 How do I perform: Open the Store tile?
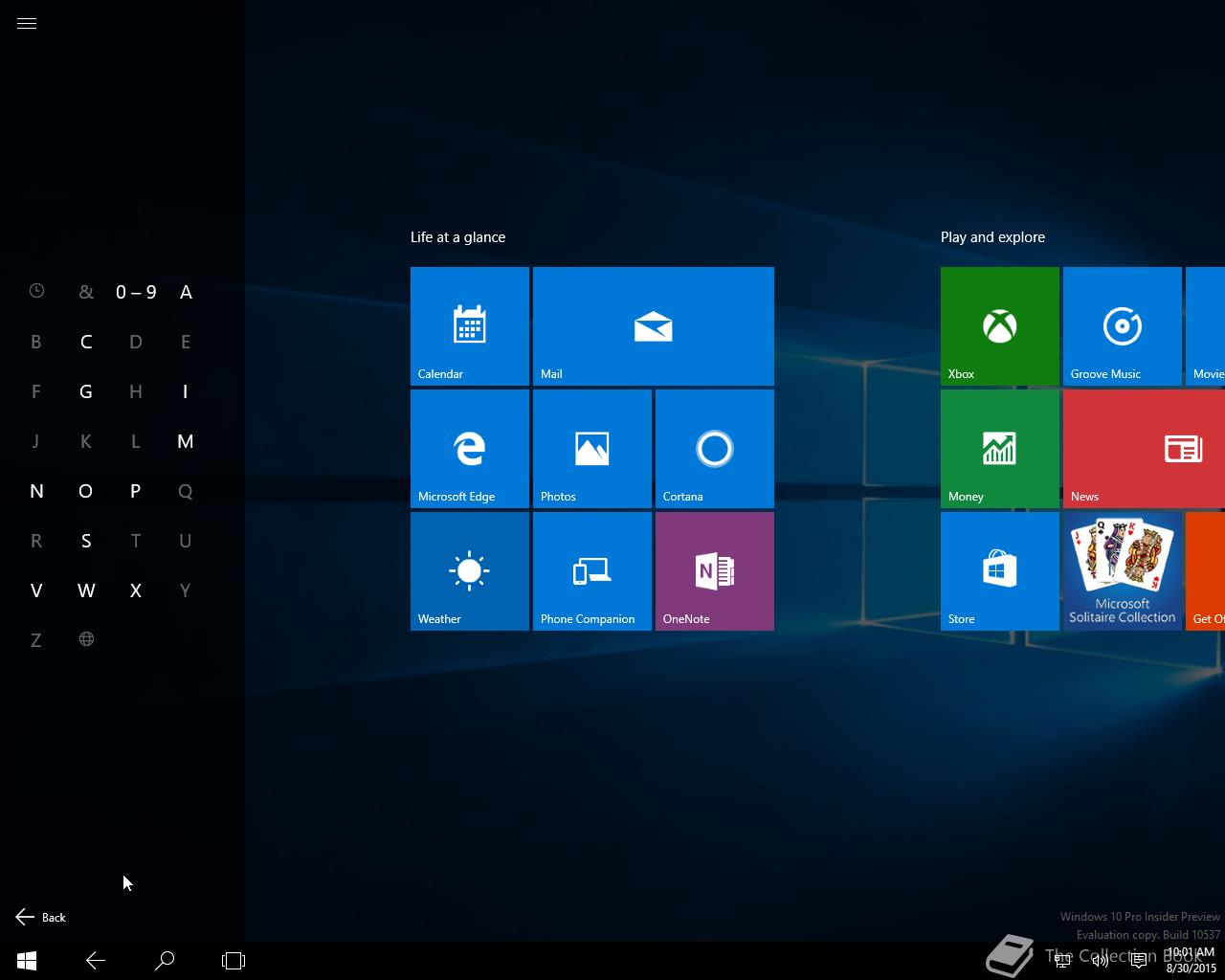pos(1000,571)
